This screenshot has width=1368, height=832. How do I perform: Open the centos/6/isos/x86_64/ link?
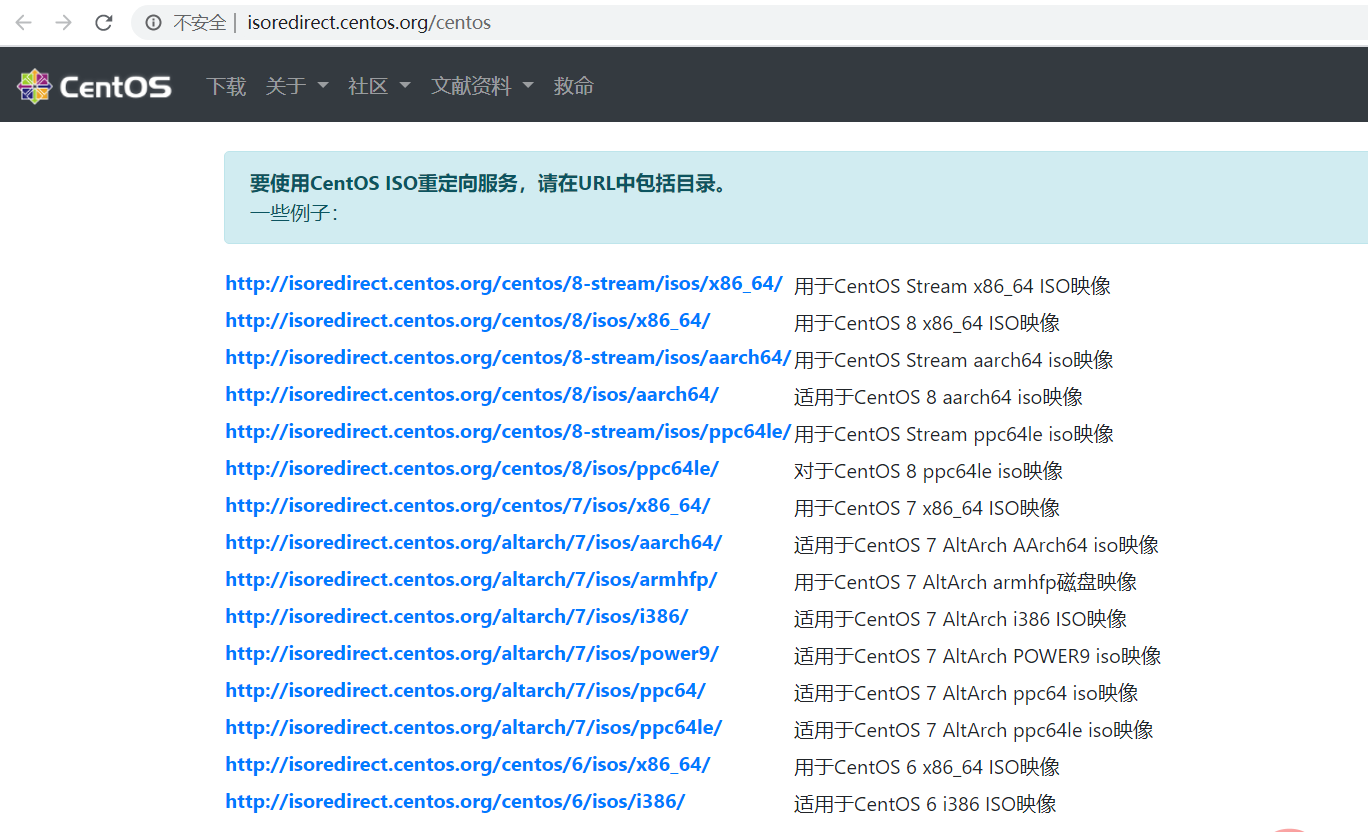tap(468, 765)
